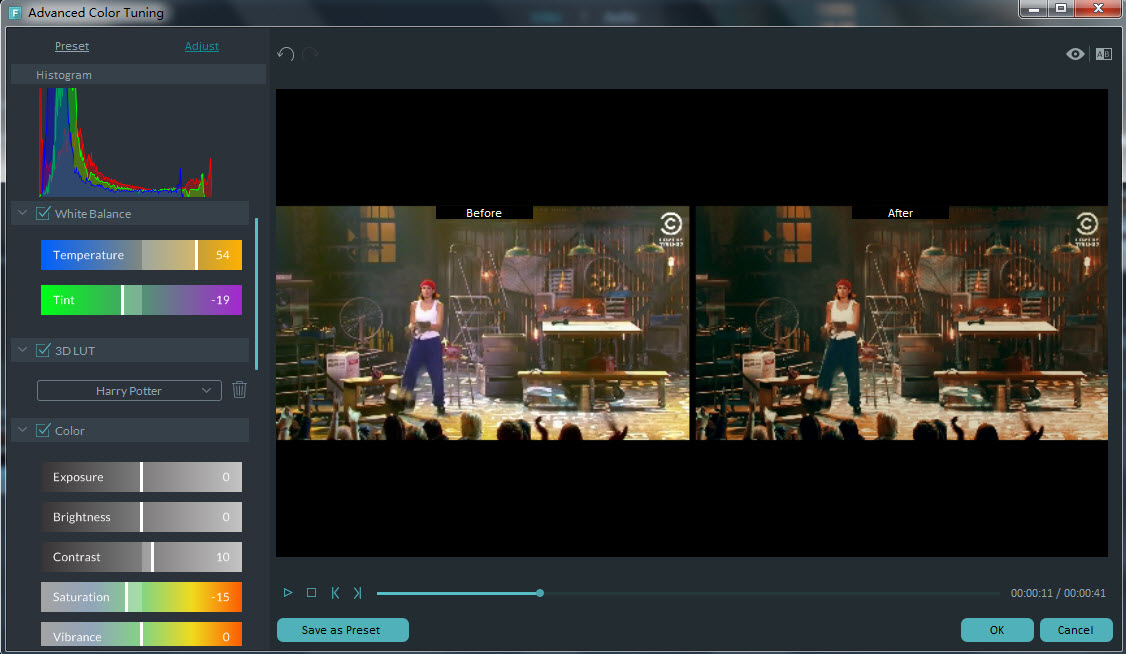Click the Saturation value -15
This screenshot has height=654, width=1126.
[220, 597]
